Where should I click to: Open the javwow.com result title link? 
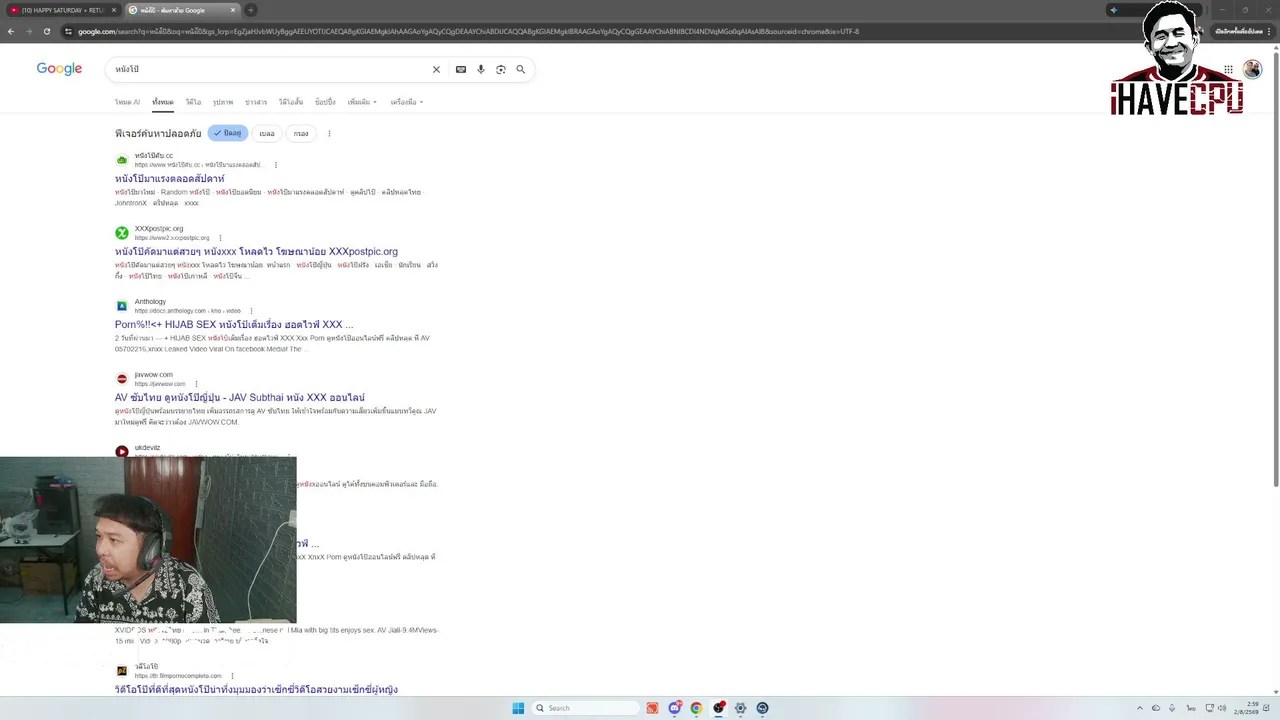[240, 398]
